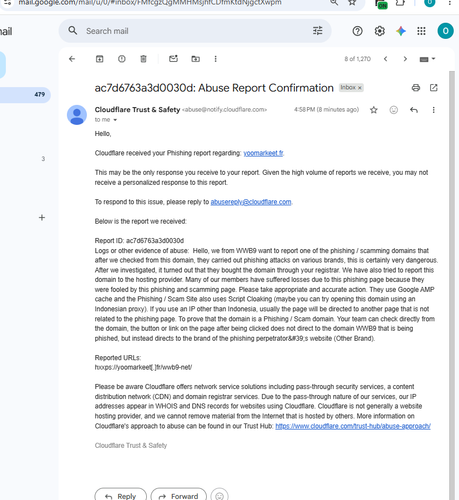Click the sender avatar picture
Viewport: 459px width, 500px height.
[77, 115]
